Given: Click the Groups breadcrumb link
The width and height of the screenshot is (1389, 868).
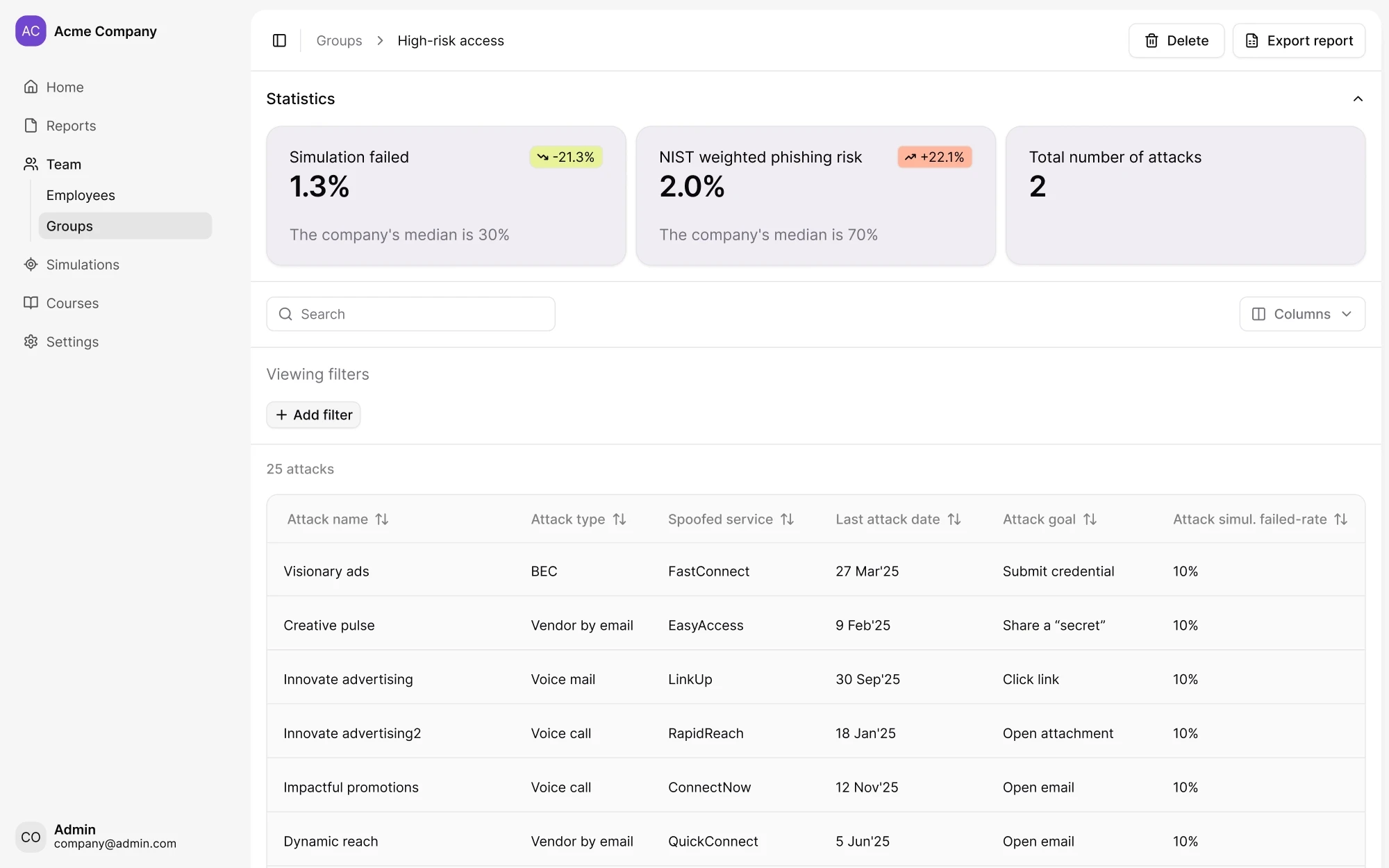Looking at the screenshot, I should click(339, 40).
